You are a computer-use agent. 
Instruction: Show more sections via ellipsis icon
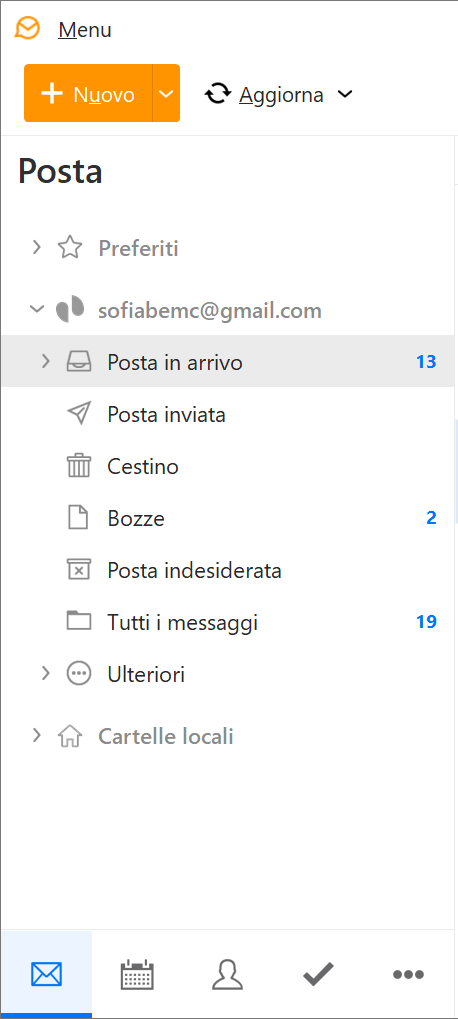click(x=409, y=974)
